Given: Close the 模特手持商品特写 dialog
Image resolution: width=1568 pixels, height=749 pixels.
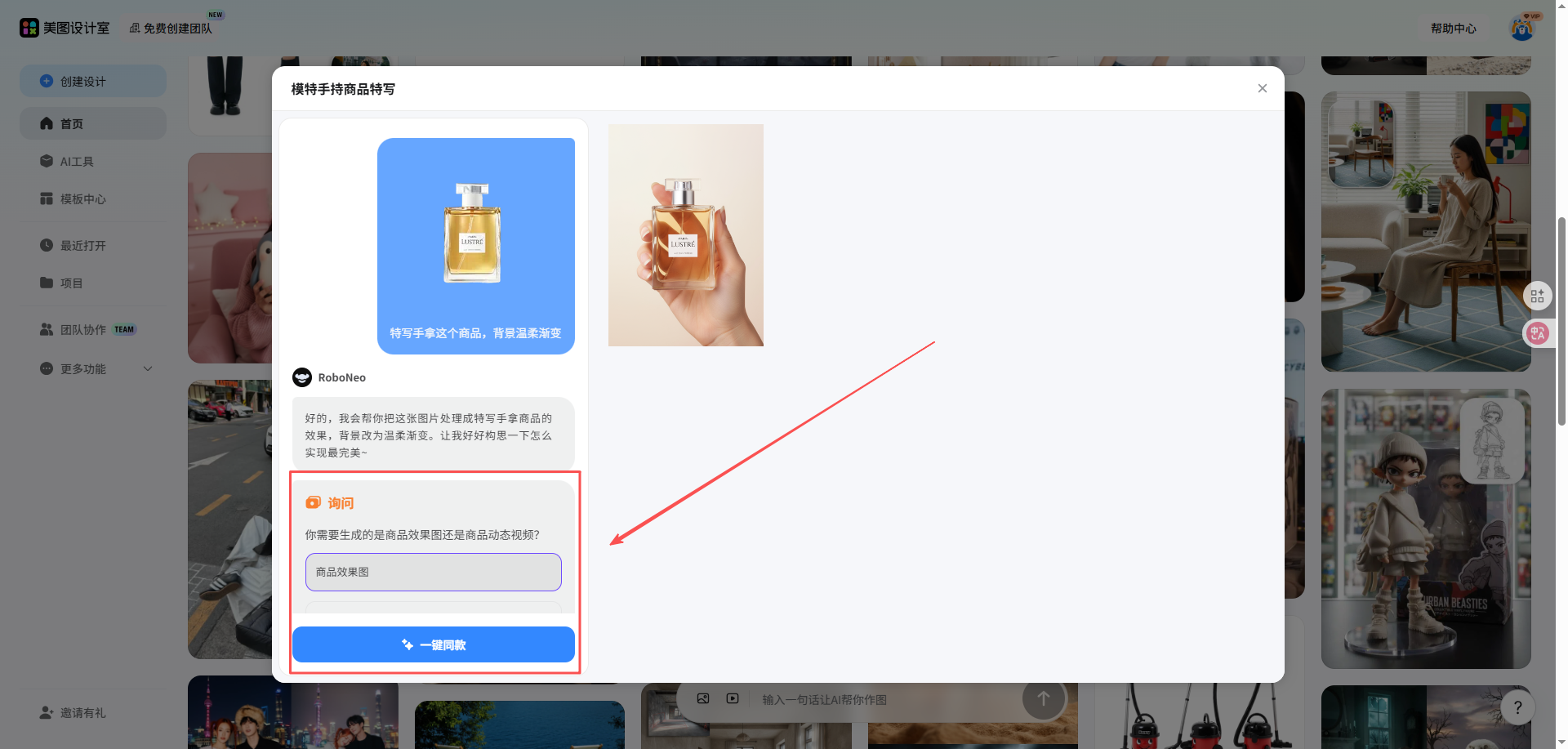Looking at the screenshot, I should (x=1263, y=88).
